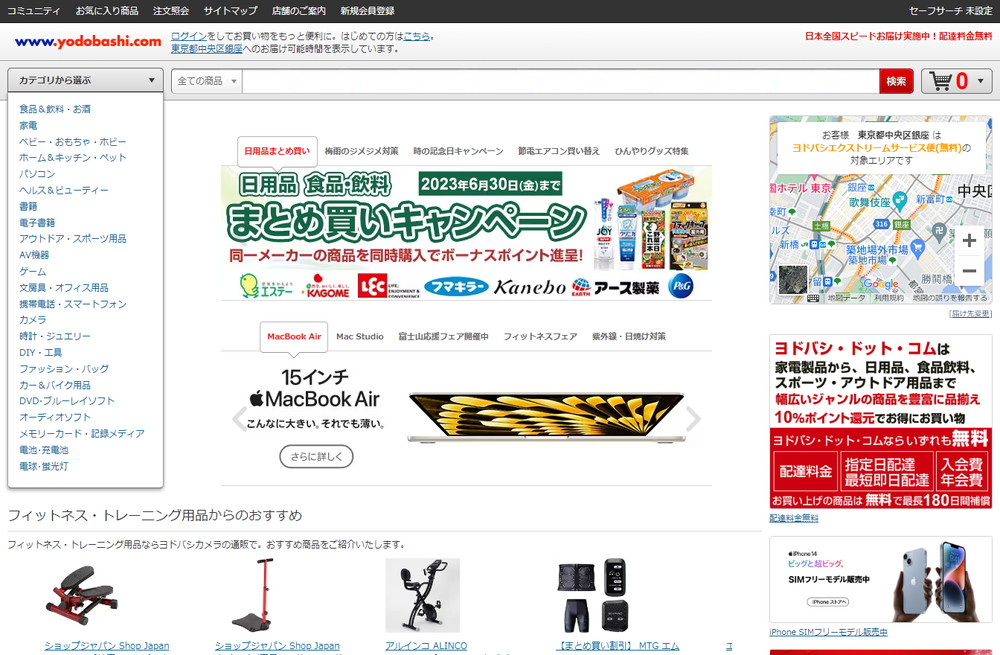Select アウトドア・スポーツ用品 category
The height and width of the screenshot is (655, 1000).
73,239
